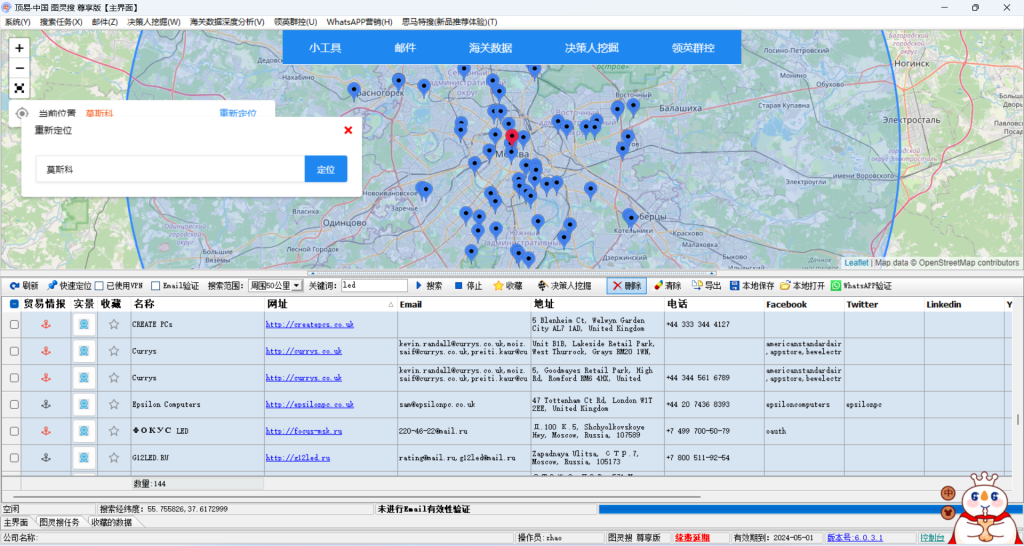1024x546 pixels.
Task: Toggle map fullscreen view
Action: (19, 88)
